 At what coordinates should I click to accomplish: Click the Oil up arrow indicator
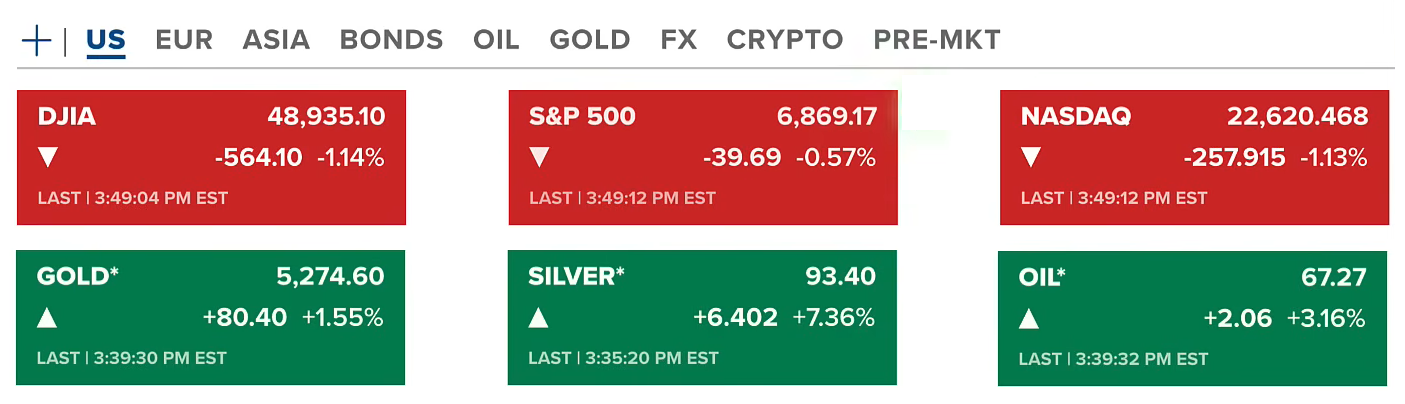tap(1030, 319)
